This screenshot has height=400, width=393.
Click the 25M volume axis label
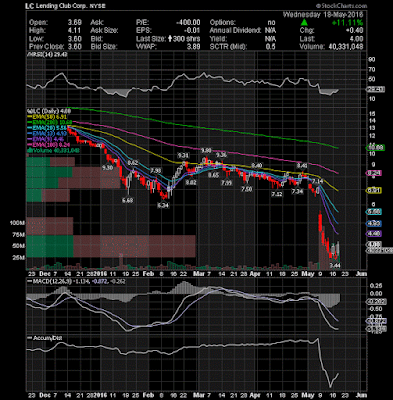pos(19,258)
